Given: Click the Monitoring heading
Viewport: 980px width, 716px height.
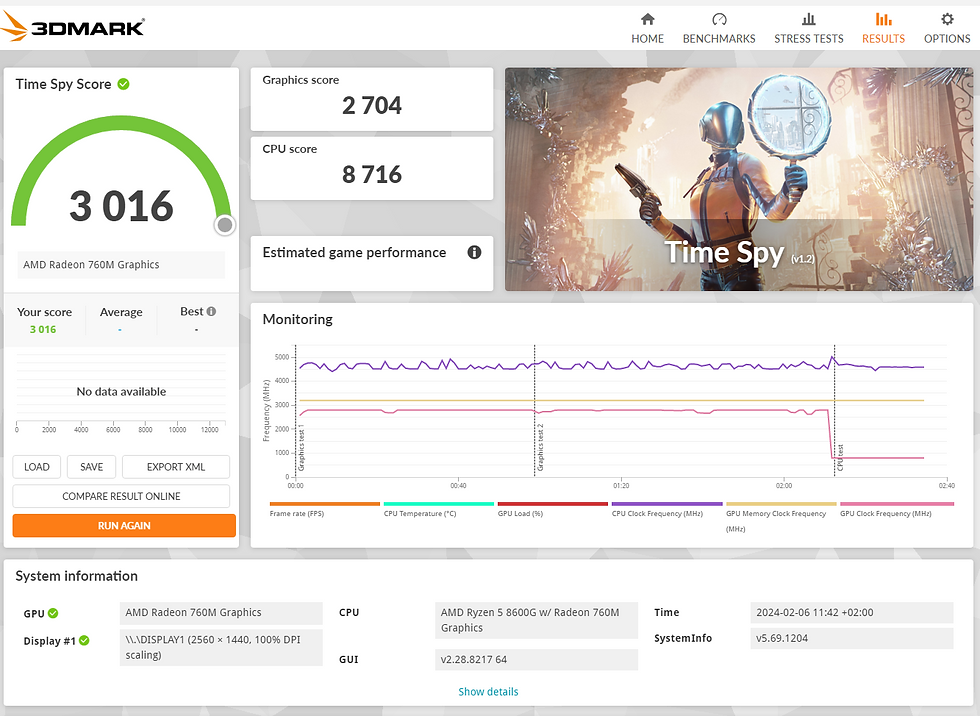Looking at the screenshot, I should click(x=298, y=319).
